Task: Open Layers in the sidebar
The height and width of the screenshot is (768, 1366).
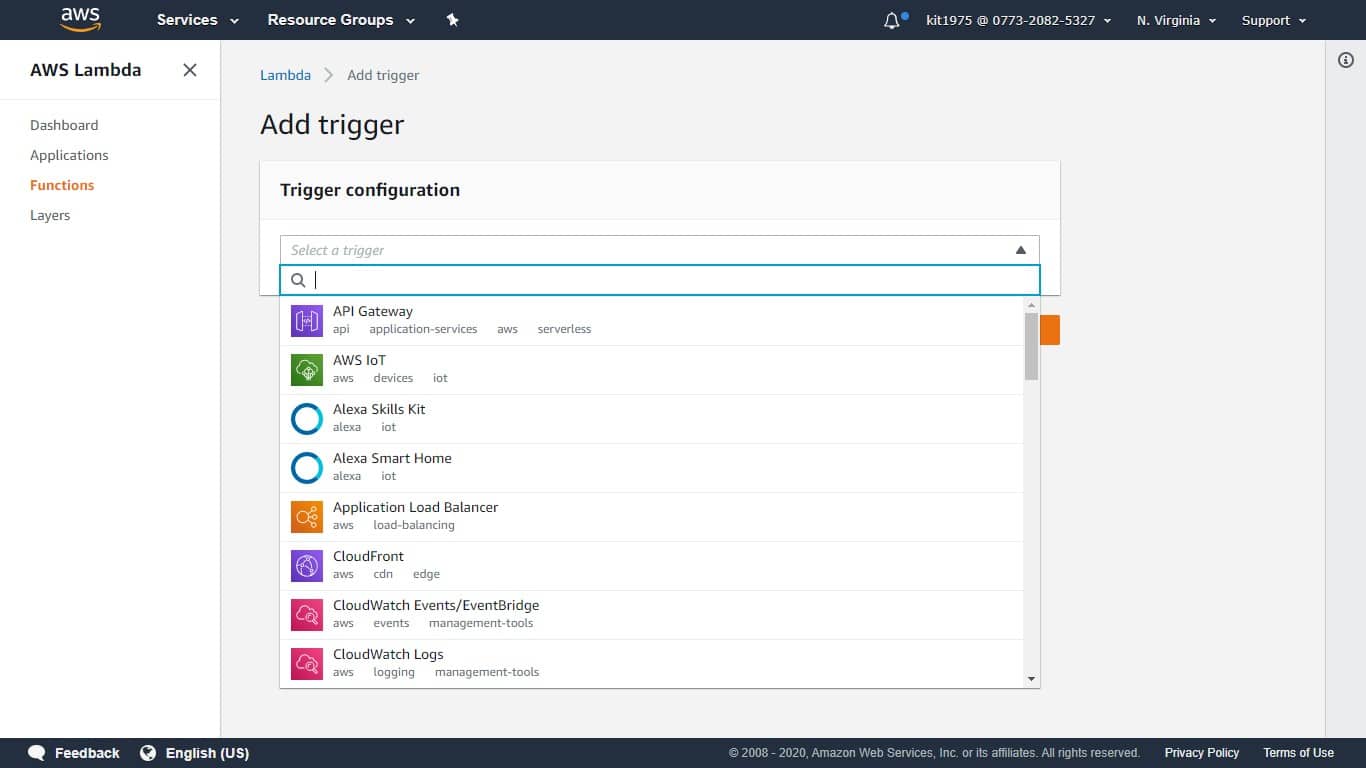Action: coord(50,215)
